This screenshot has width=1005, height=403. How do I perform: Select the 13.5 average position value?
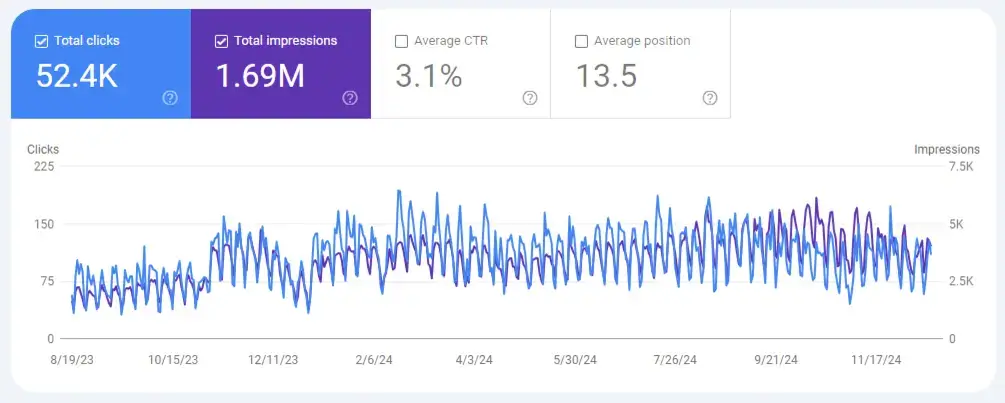tap(606, 76)
